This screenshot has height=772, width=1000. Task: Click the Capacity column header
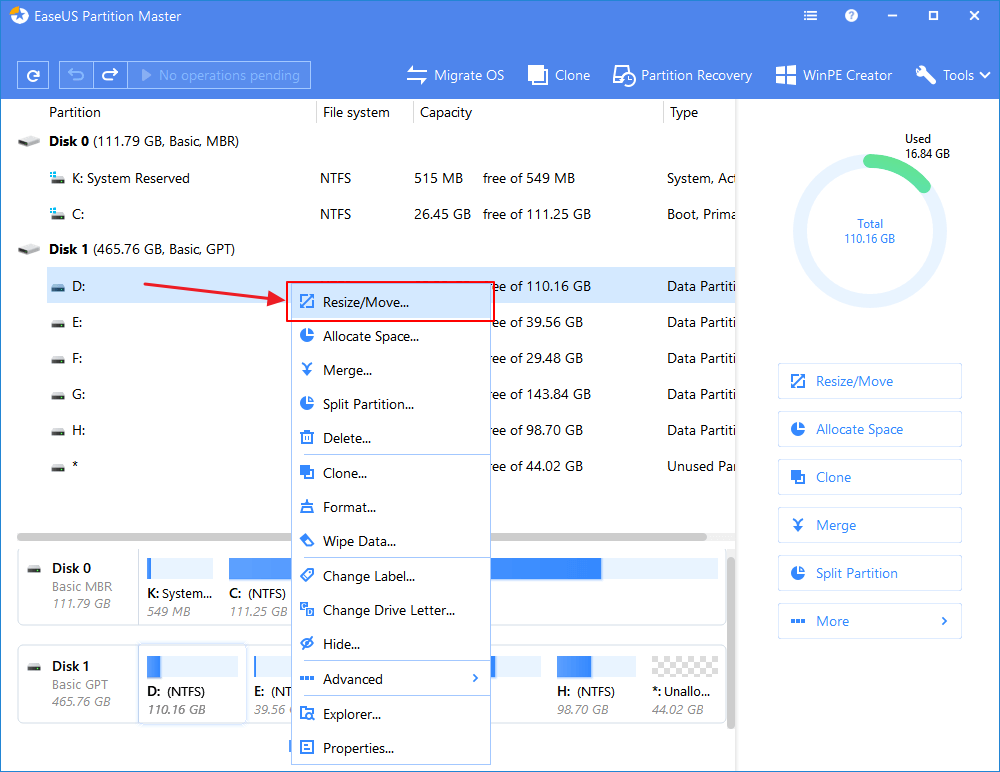(446, 112)
